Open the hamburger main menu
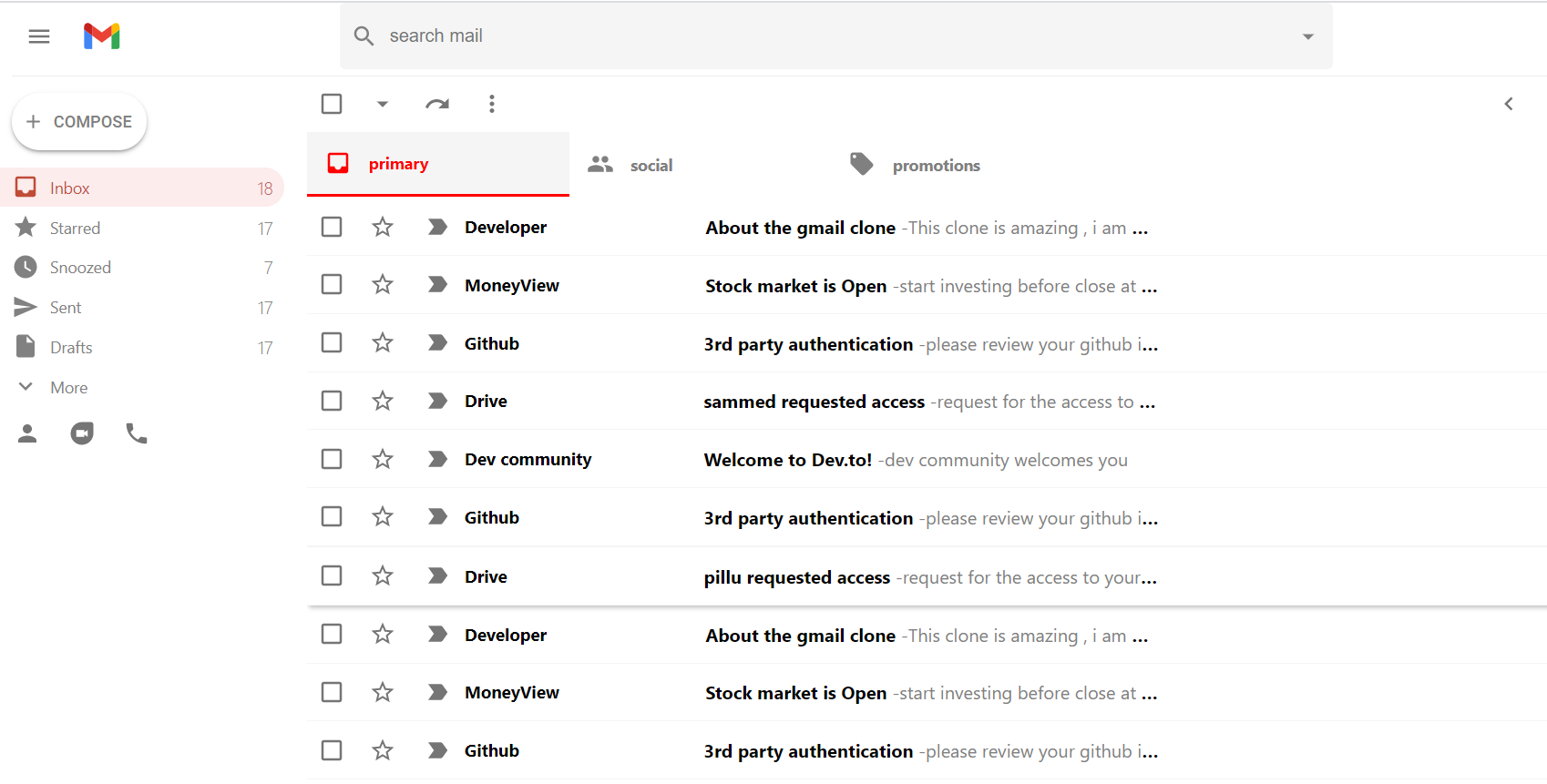This screenshot has width=1547, height=784. 39,36
